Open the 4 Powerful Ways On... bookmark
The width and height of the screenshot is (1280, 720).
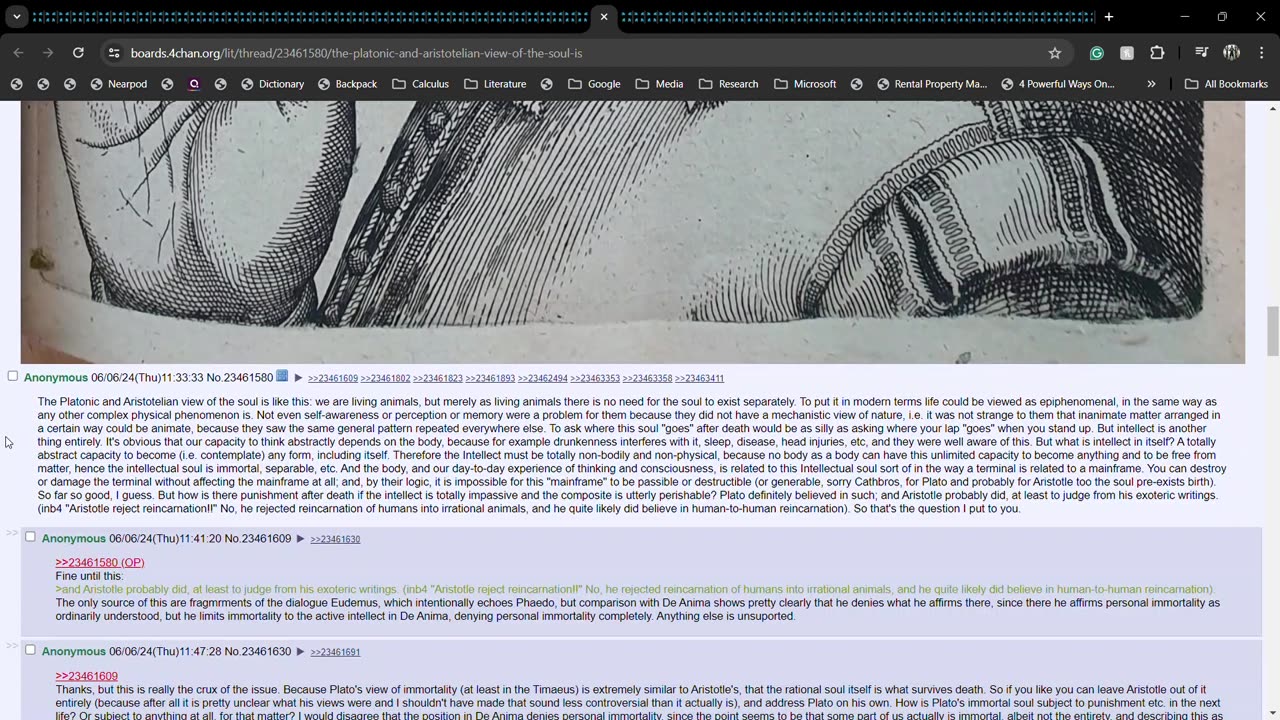[1057, 84]
